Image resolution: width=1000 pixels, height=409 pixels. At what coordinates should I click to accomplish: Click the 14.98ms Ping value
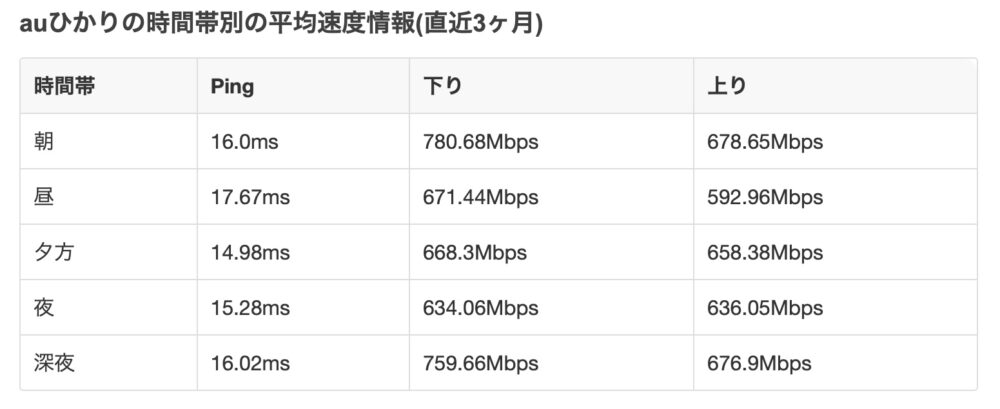(x=250, y=252)
